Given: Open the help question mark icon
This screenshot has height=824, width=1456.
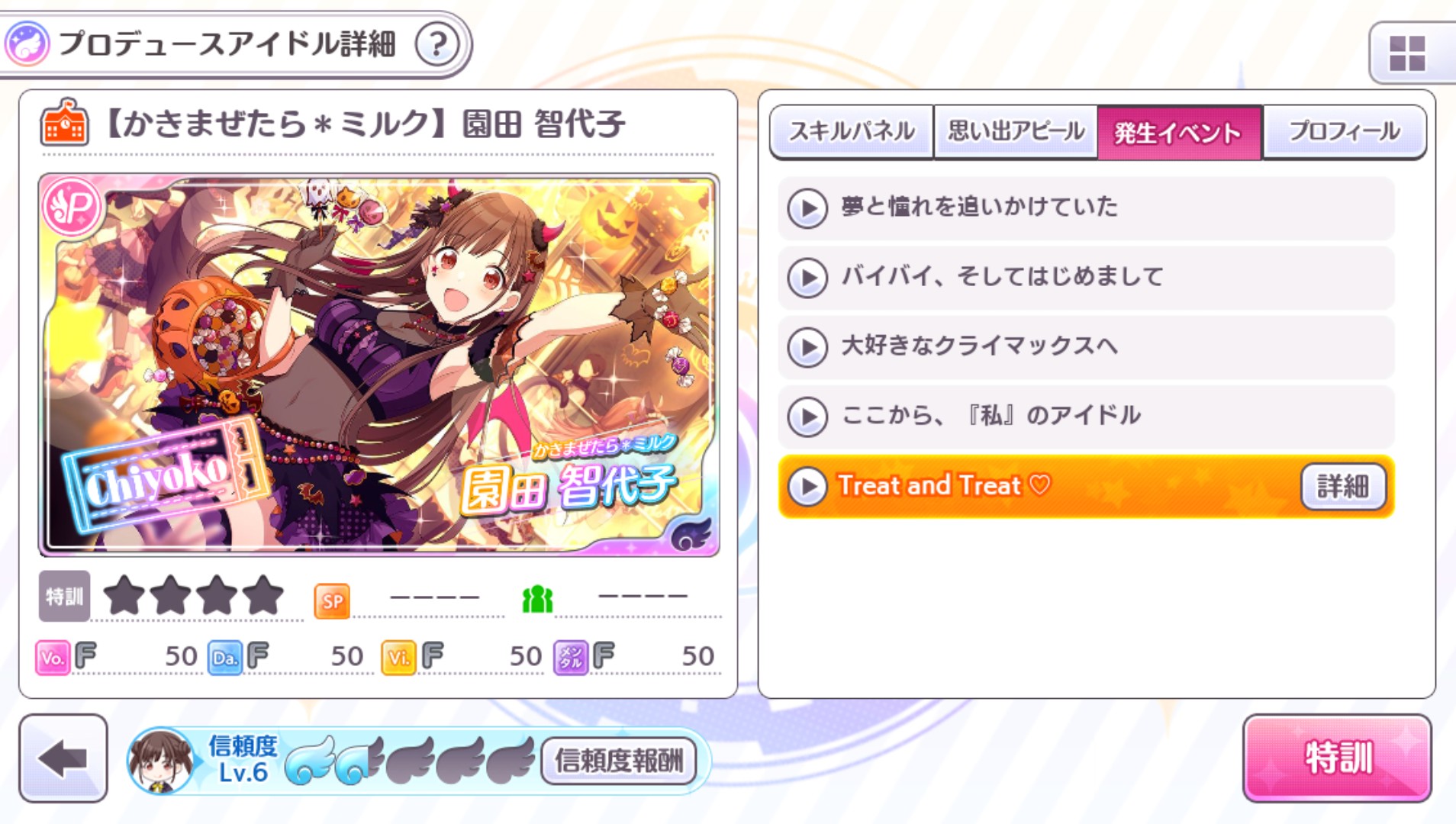Looking at the screenshot, I should click(437, 44).
